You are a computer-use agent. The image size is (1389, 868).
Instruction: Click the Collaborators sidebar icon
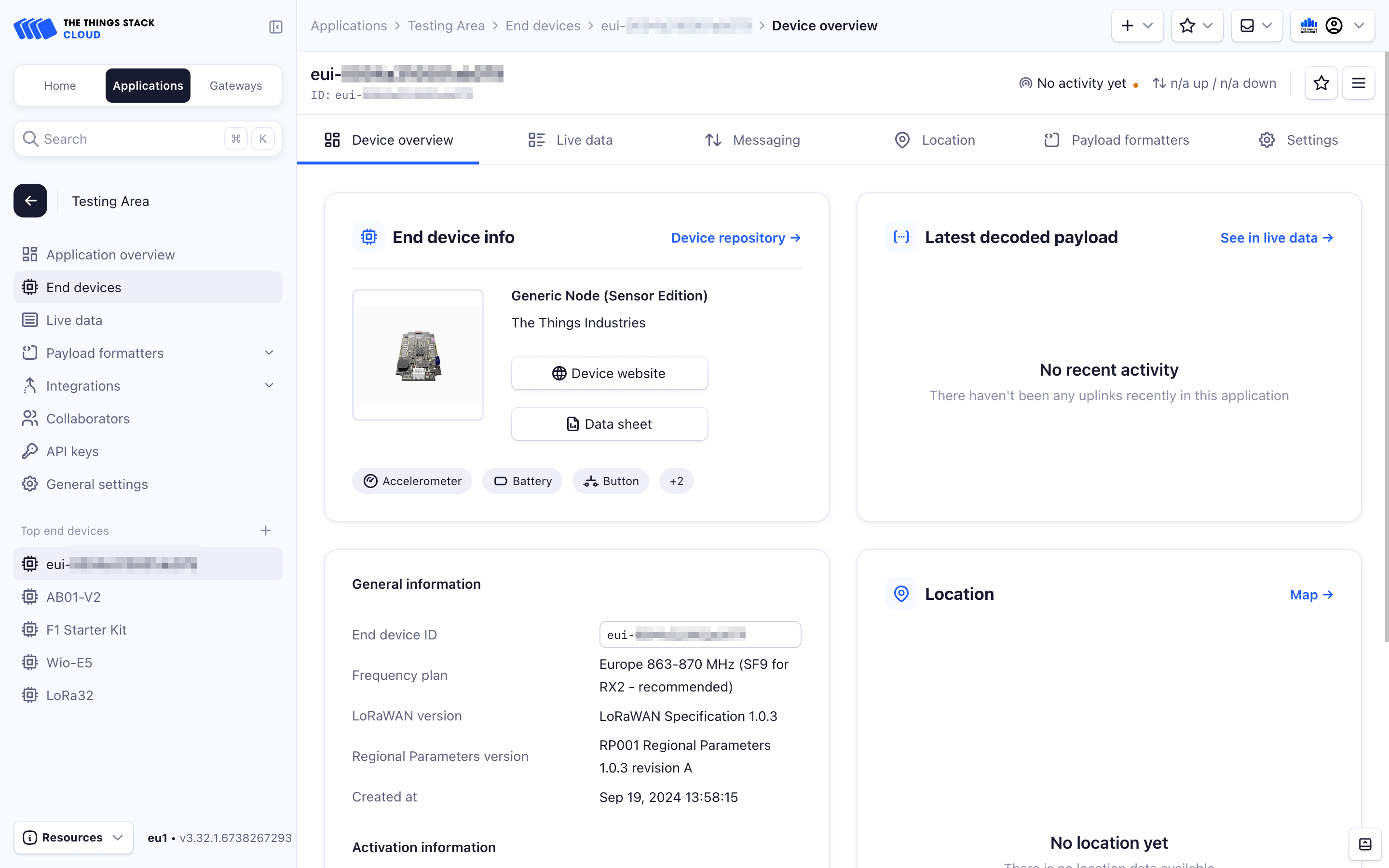(31, 418)
